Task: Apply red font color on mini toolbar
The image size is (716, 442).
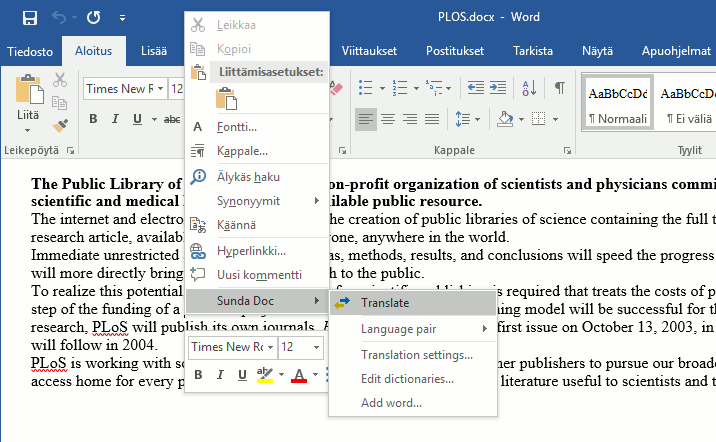Action: 299,375
